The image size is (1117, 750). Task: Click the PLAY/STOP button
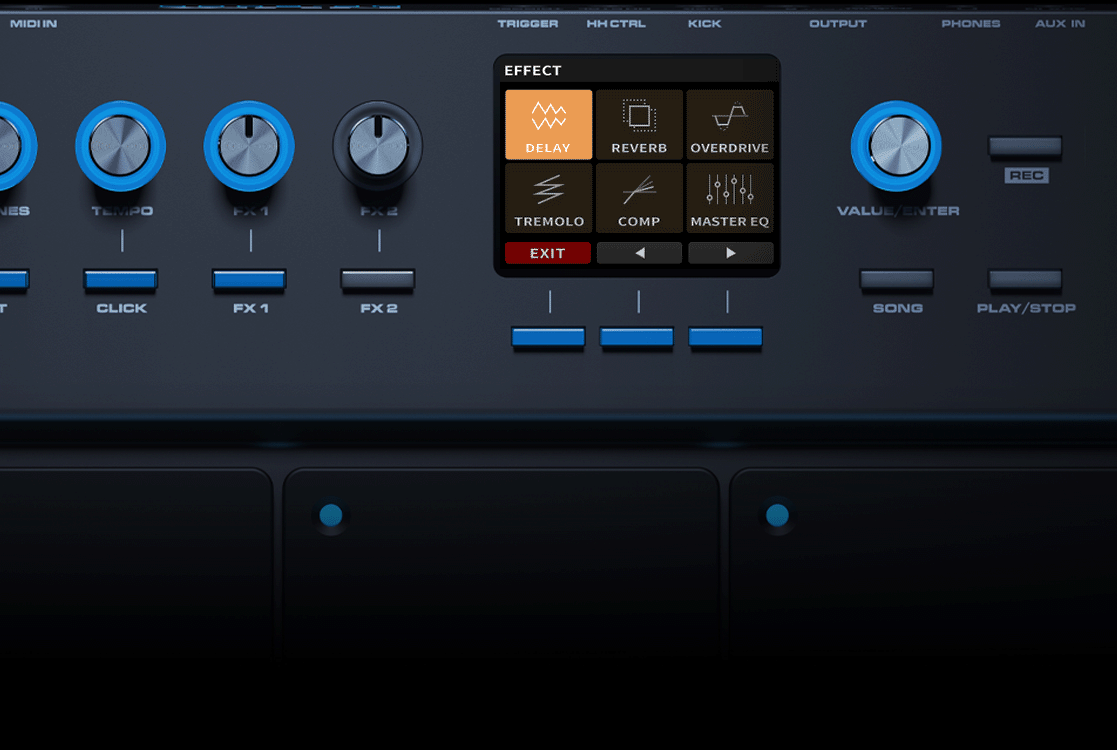(1025, 279)
